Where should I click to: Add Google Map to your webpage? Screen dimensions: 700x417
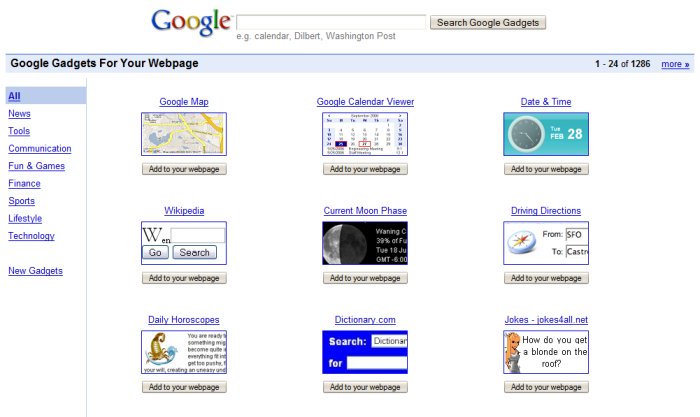(184, 169)
